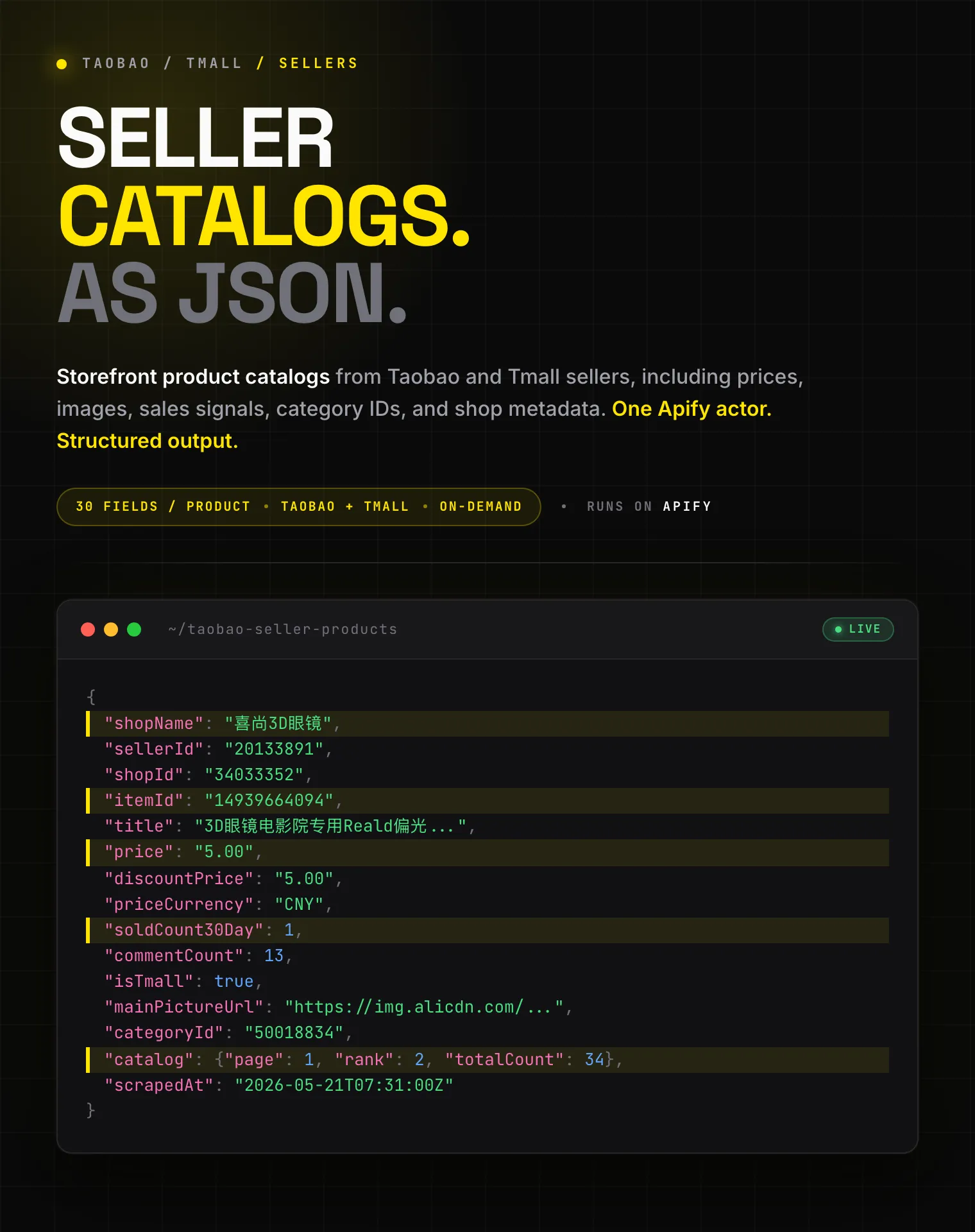Select the "itemId" JSON line

pos(487,801)
